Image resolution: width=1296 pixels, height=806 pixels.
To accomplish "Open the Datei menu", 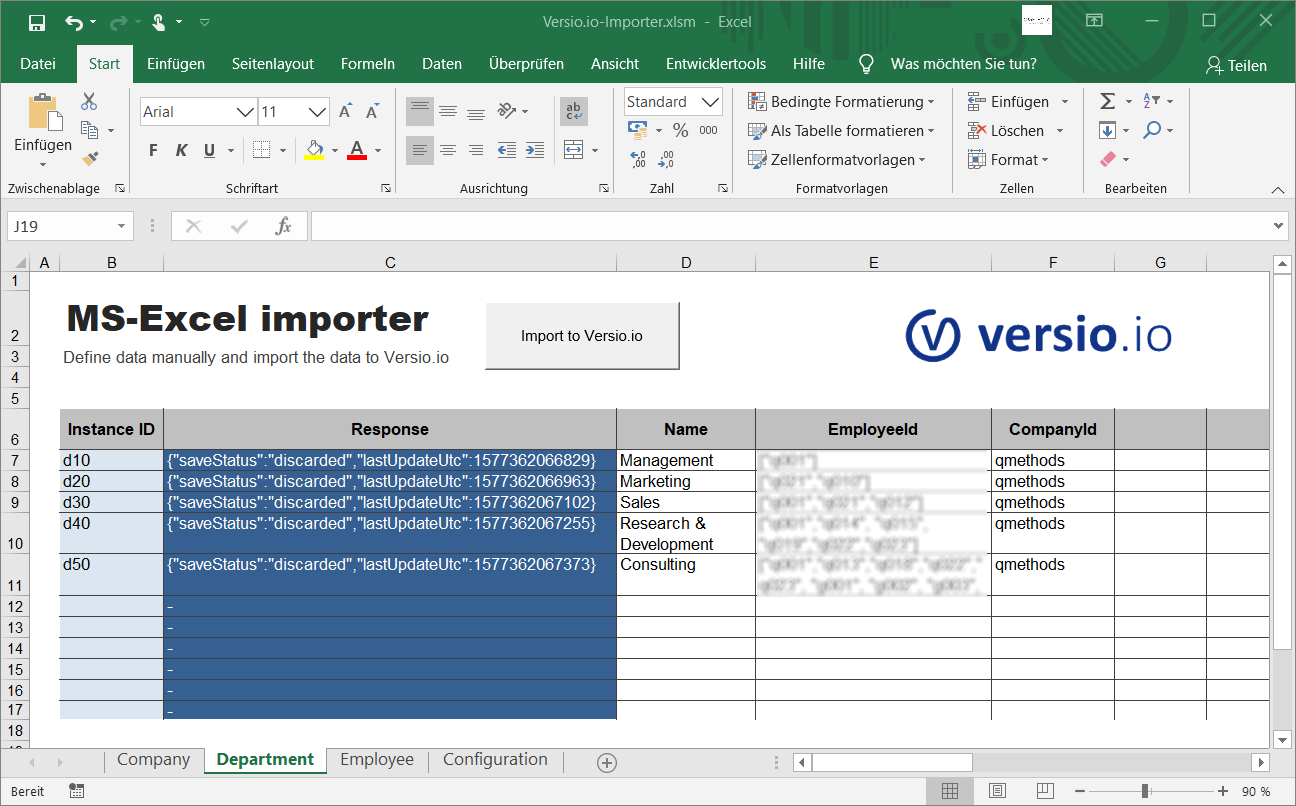I will [x=38, y=64].
